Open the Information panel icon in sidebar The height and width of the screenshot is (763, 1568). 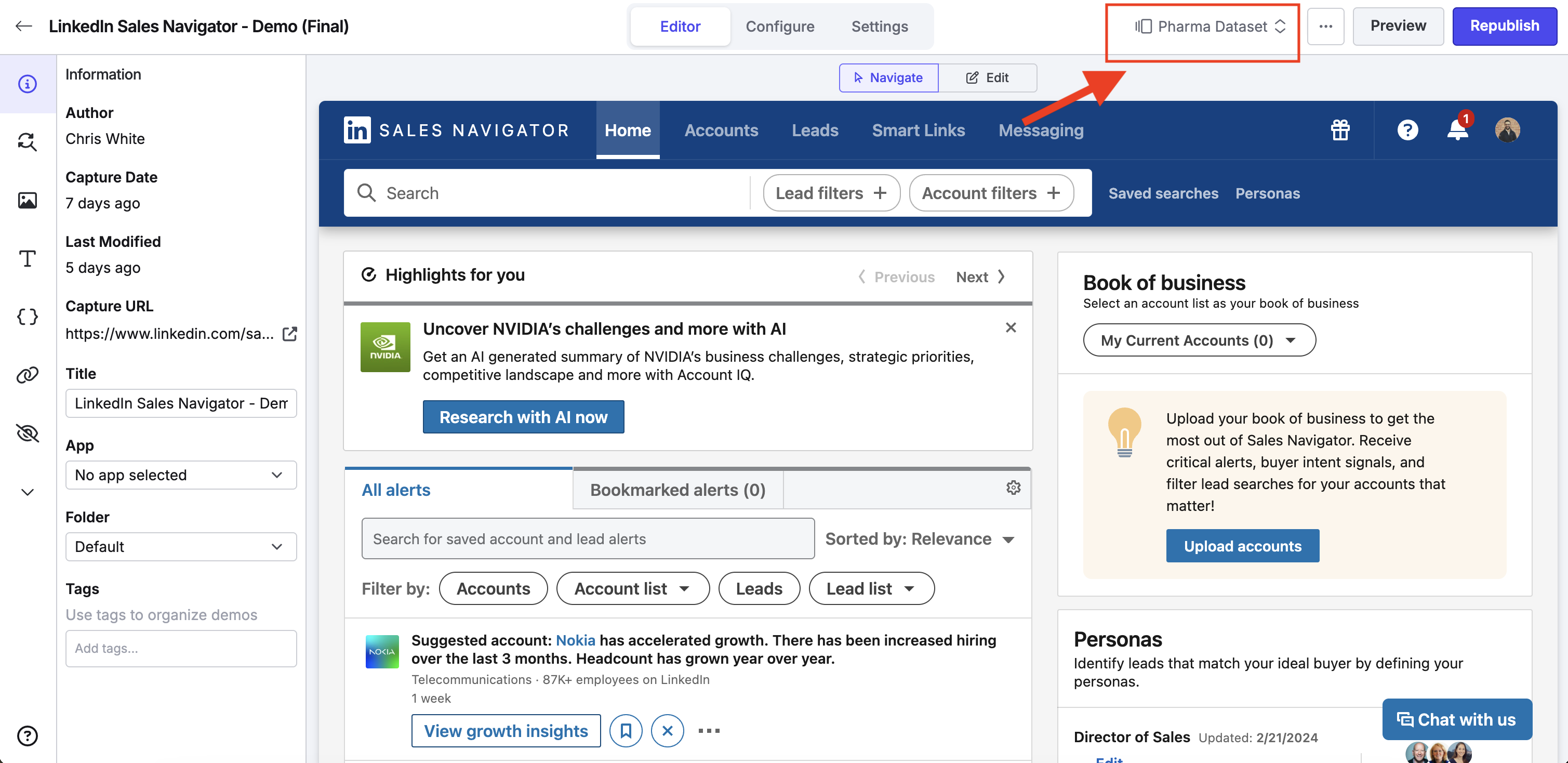(x=28, y=84)
